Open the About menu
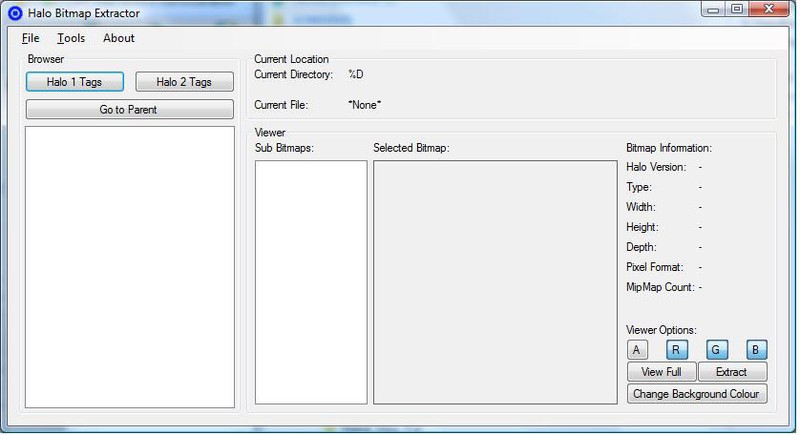This screenshot has width=800, height=435. (119, 38)
